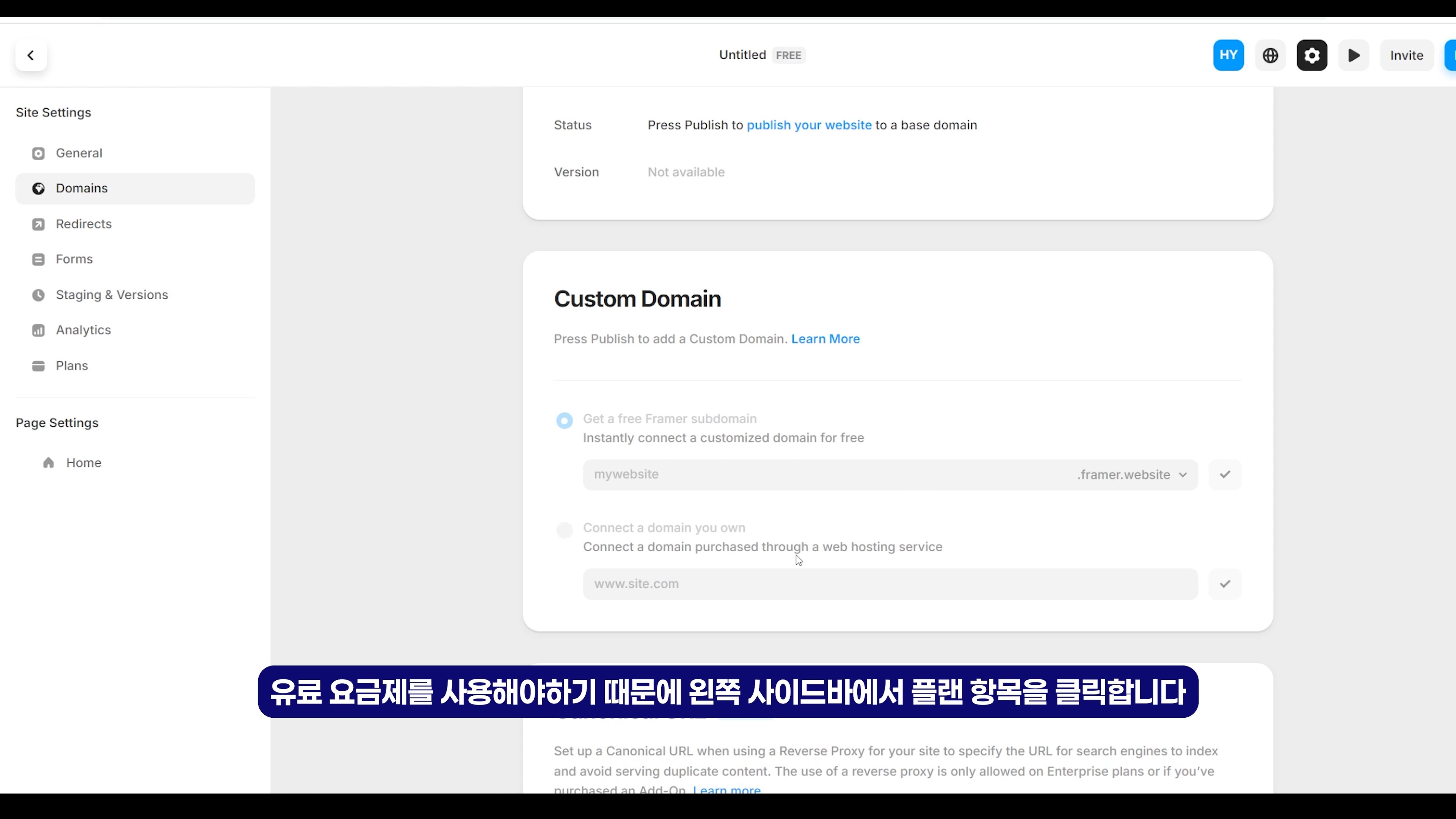Open the Home page settings

[x=83, y=463]
